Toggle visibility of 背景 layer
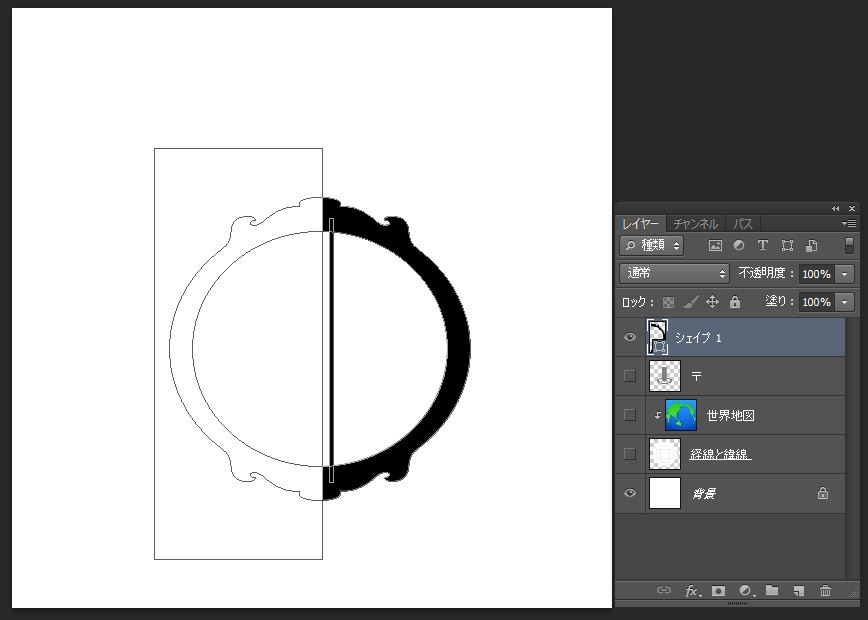The width and height of the screenshot is (868, 620). pyautogui.click(x=630, y=493)
